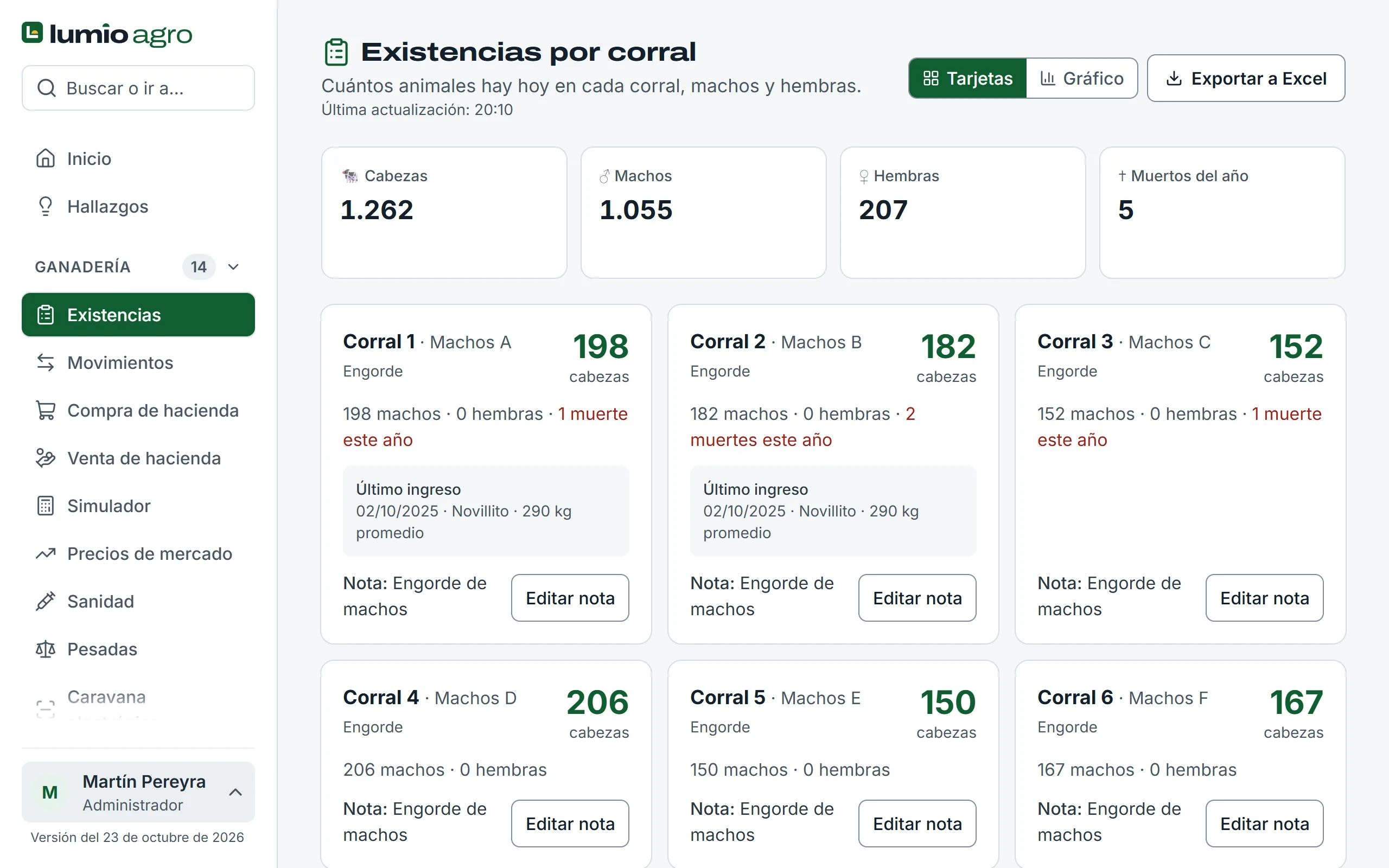Click the clipboard icon beside page title
This screenshot has height=868, width=1389.
tap(336, 52)
